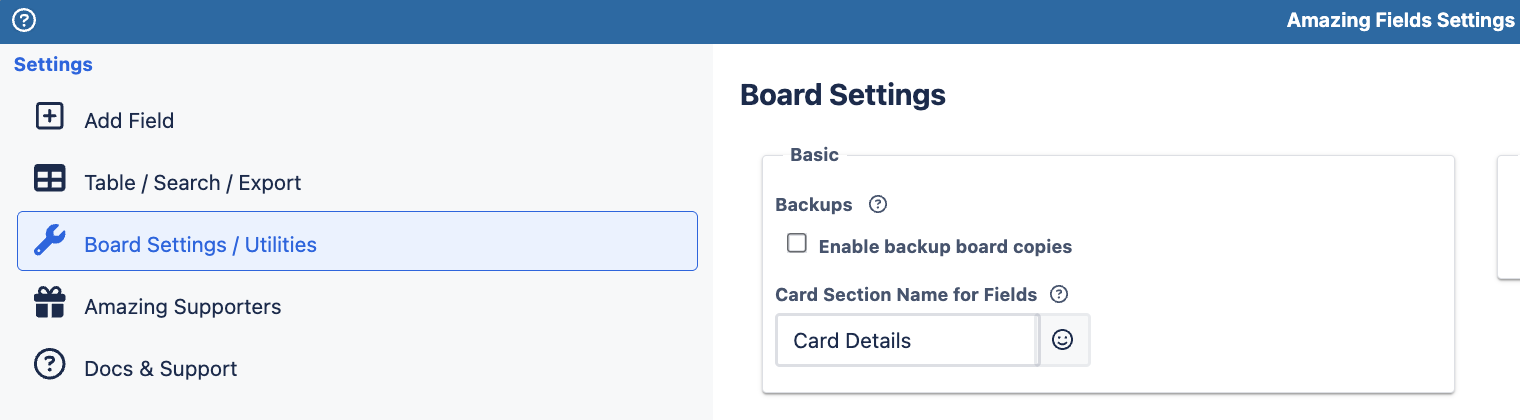Click the table grid icon in the sidebar

[x=49, y=178]
